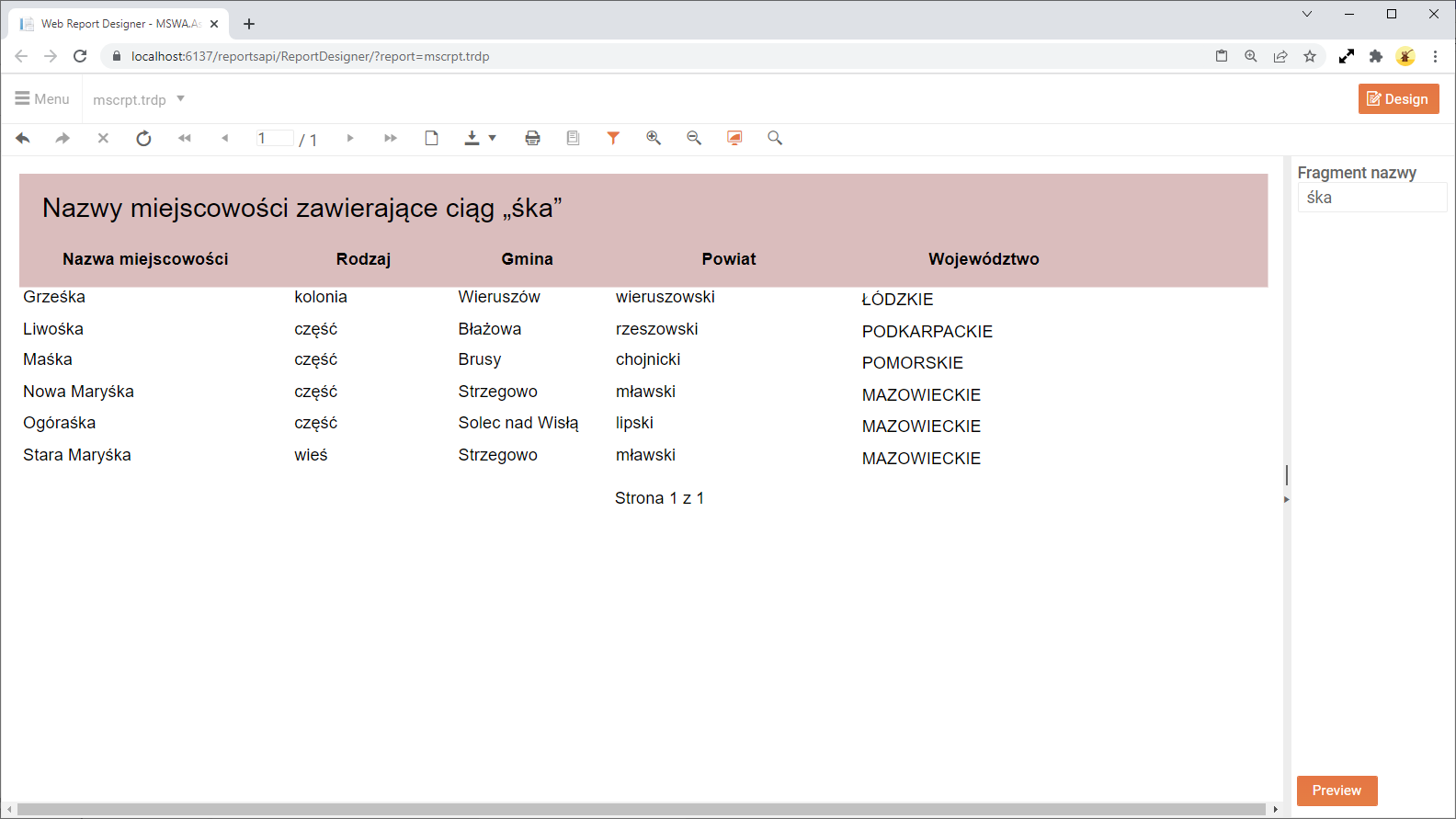The image size is (1456, 819).
Task: Click the Fragment nazwy input field
Action: coord(1371,198)
